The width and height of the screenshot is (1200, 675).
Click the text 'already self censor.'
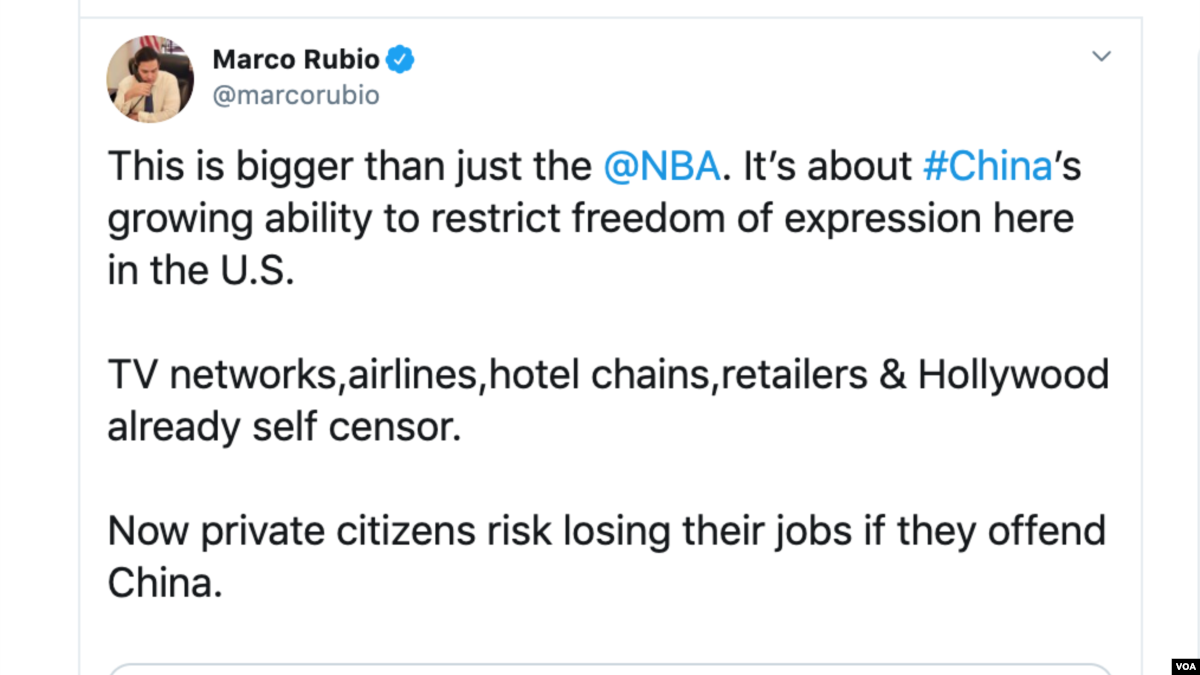(x=283, y=427)
